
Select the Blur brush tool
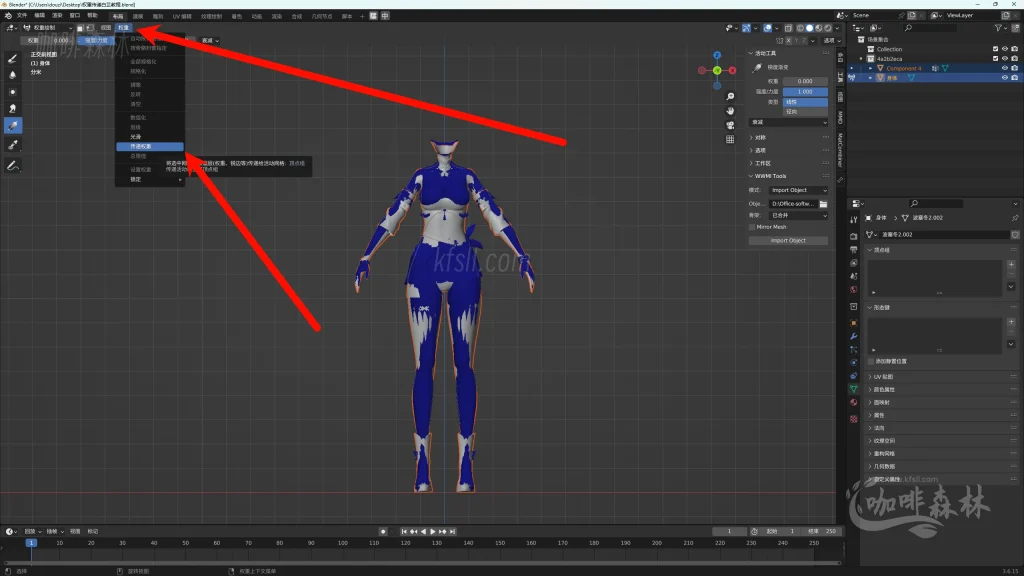(x=12, y=75)
